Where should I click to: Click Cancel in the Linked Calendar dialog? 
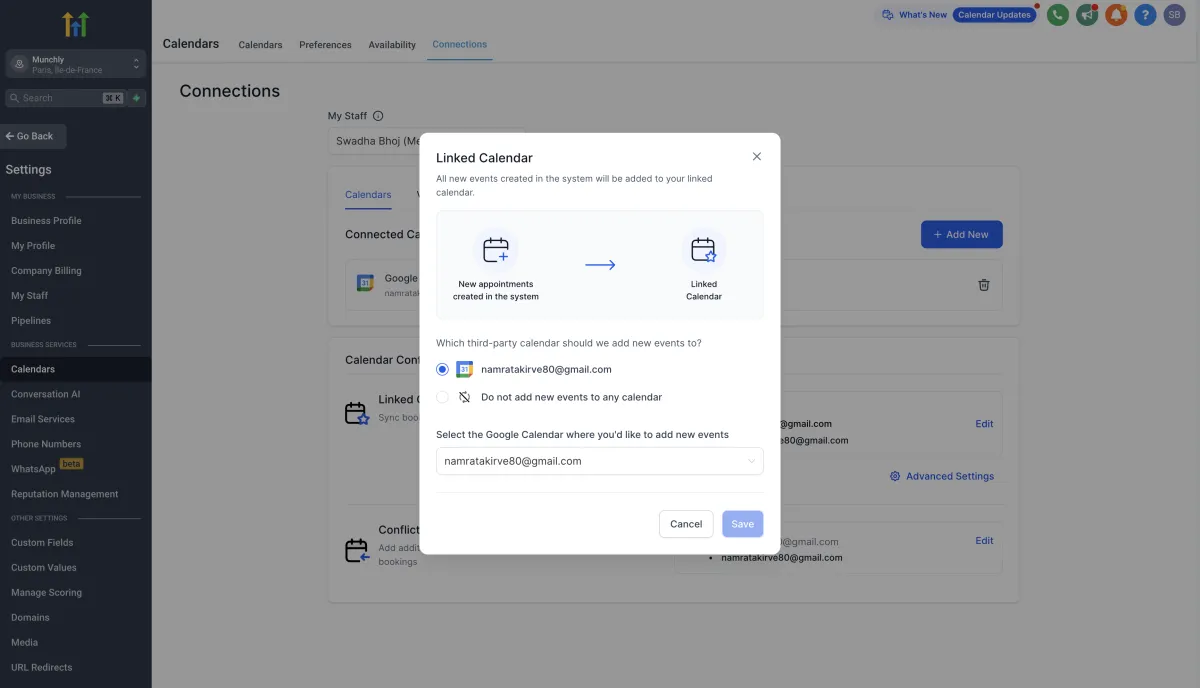click(686, 524)
